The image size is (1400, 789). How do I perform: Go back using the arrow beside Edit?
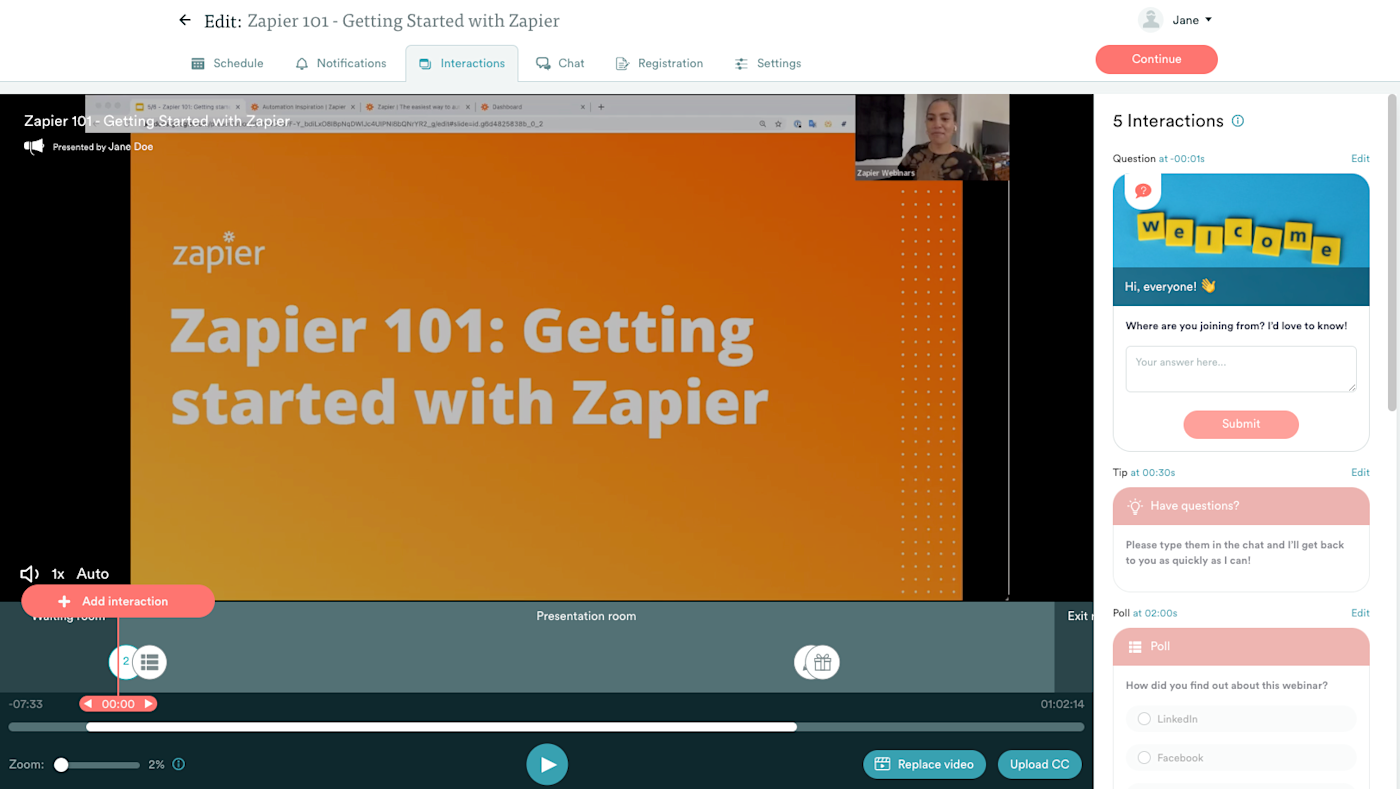184,20
